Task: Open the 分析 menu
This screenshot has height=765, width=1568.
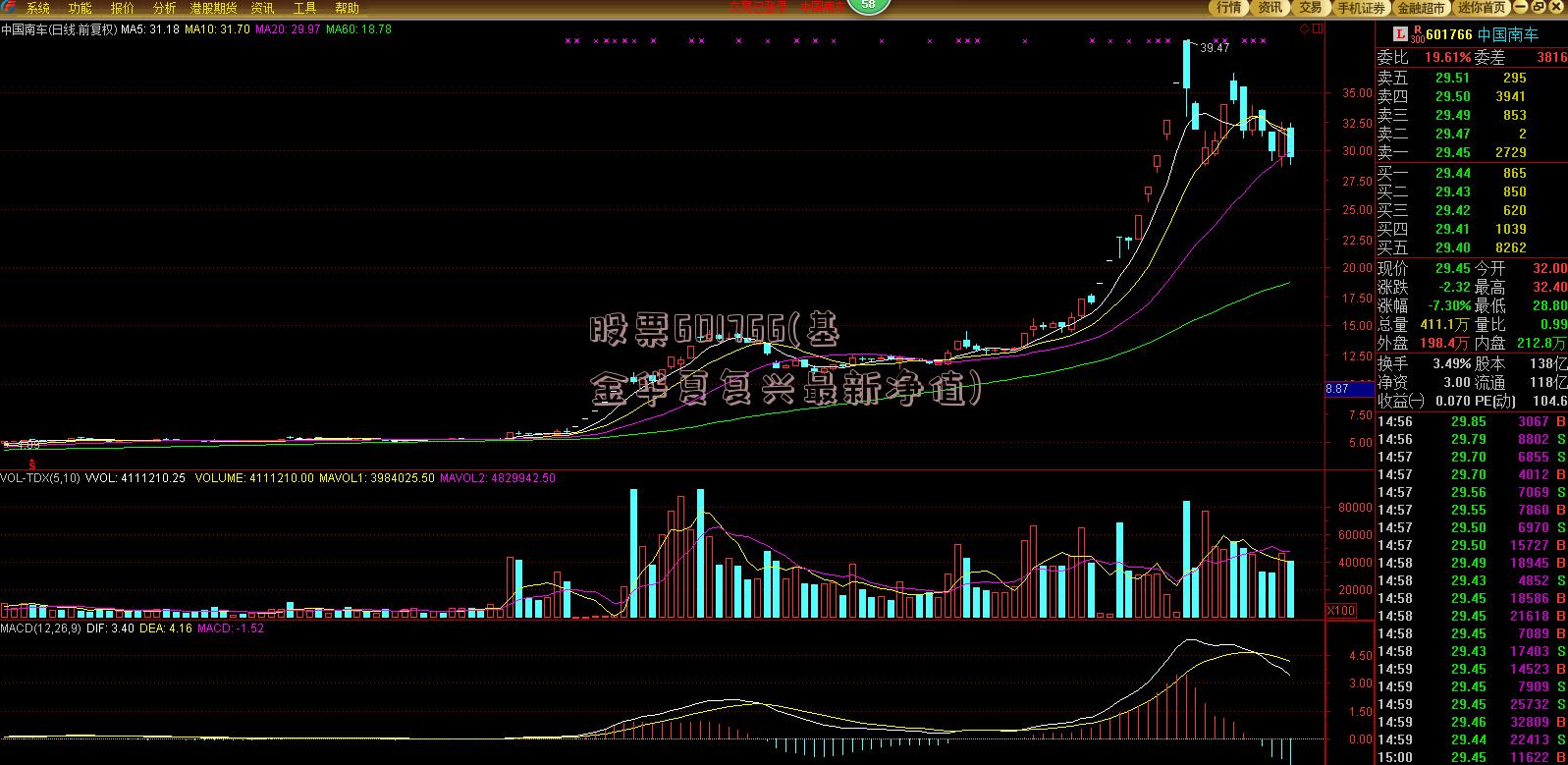Action: coord(165,8)
